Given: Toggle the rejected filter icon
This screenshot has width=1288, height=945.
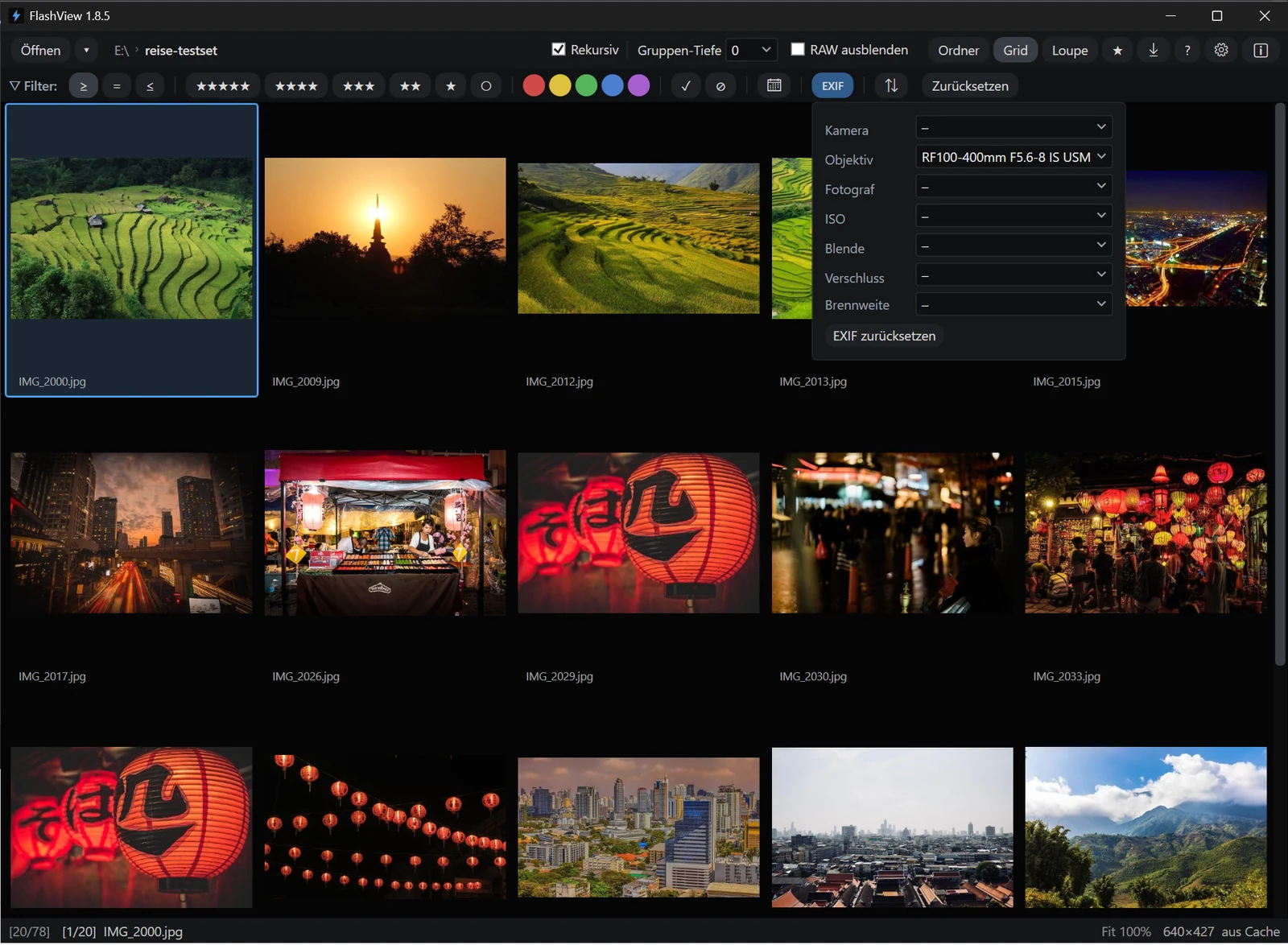Looking at the screenshot, I should 720,86.
